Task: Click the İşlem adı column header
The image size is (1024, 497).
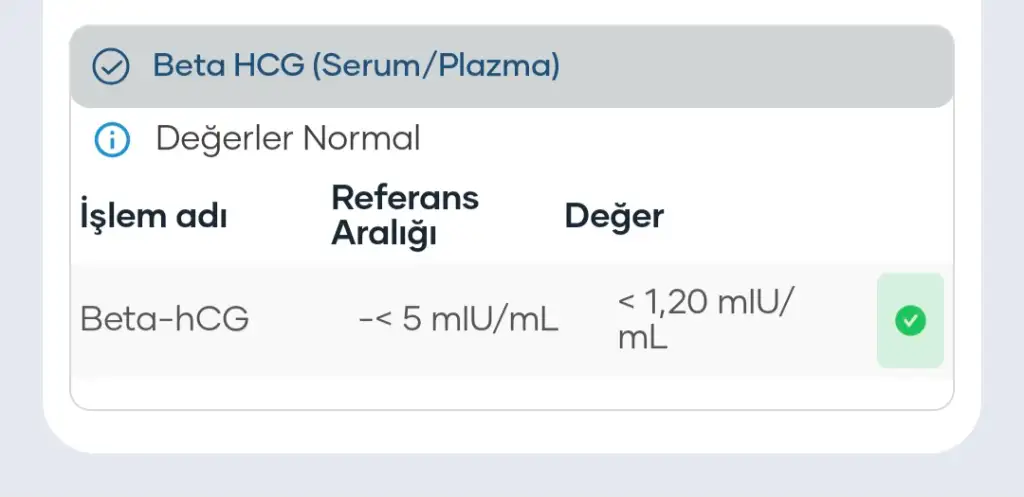Action: point(153,216)
